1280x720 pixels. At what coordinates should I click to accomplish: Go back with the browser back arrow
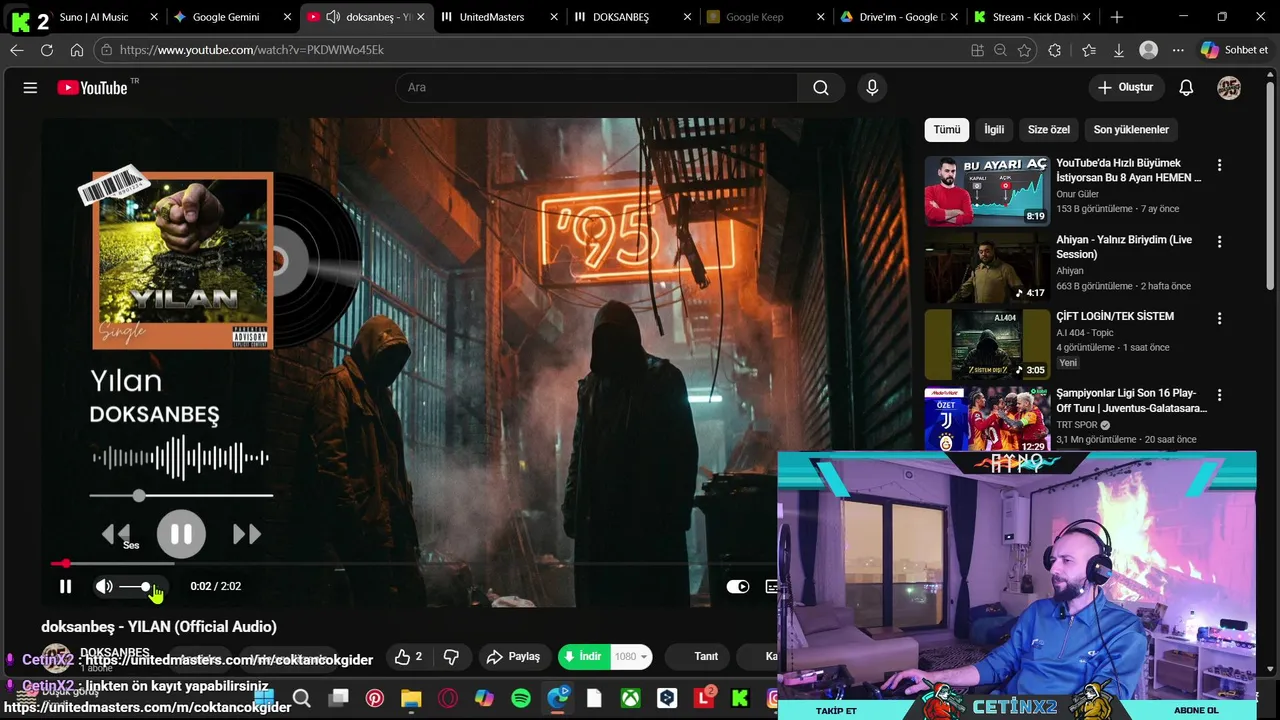coord(17,50)
